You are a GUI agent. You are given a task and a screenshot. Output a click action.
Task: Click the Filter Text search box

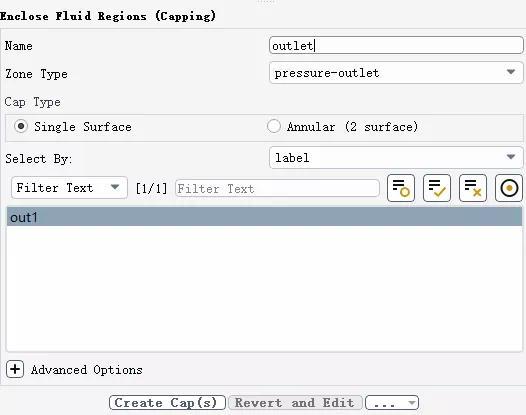(x=277, y=188)
